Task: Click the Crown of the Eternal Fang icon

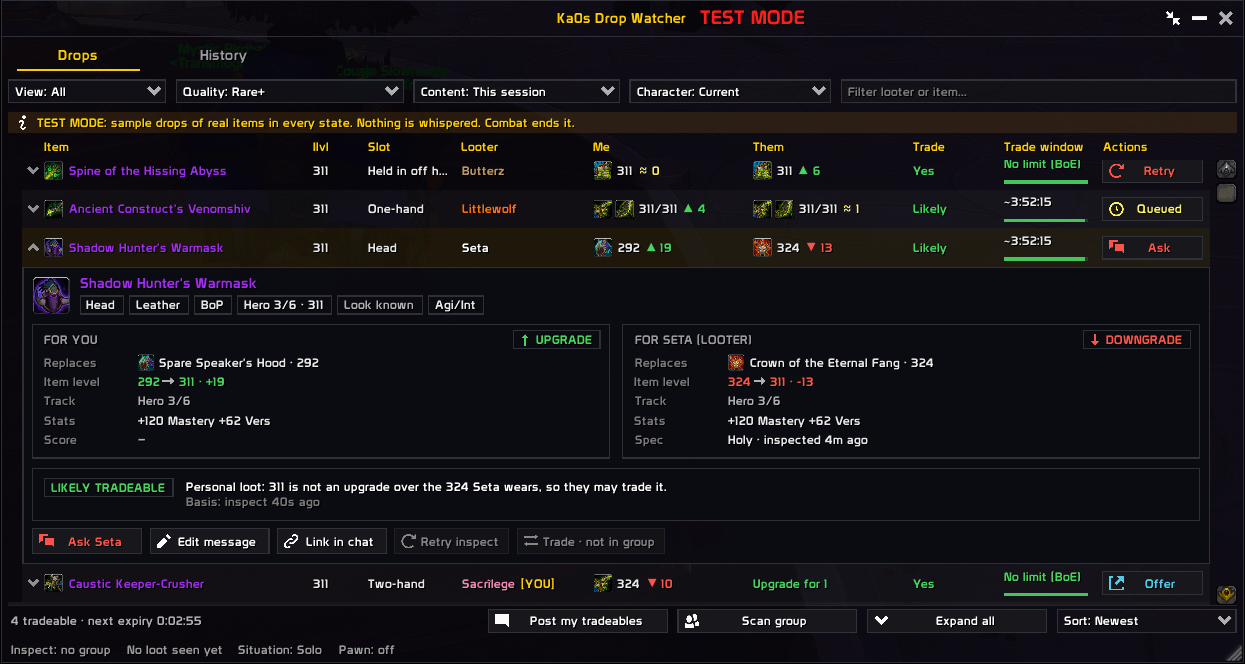Action: [x=736, y=363]
